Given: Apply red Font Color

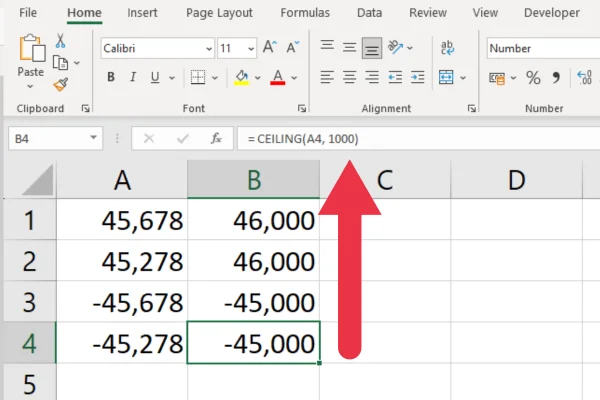Looking at the screenshot, I should (278, 77).
